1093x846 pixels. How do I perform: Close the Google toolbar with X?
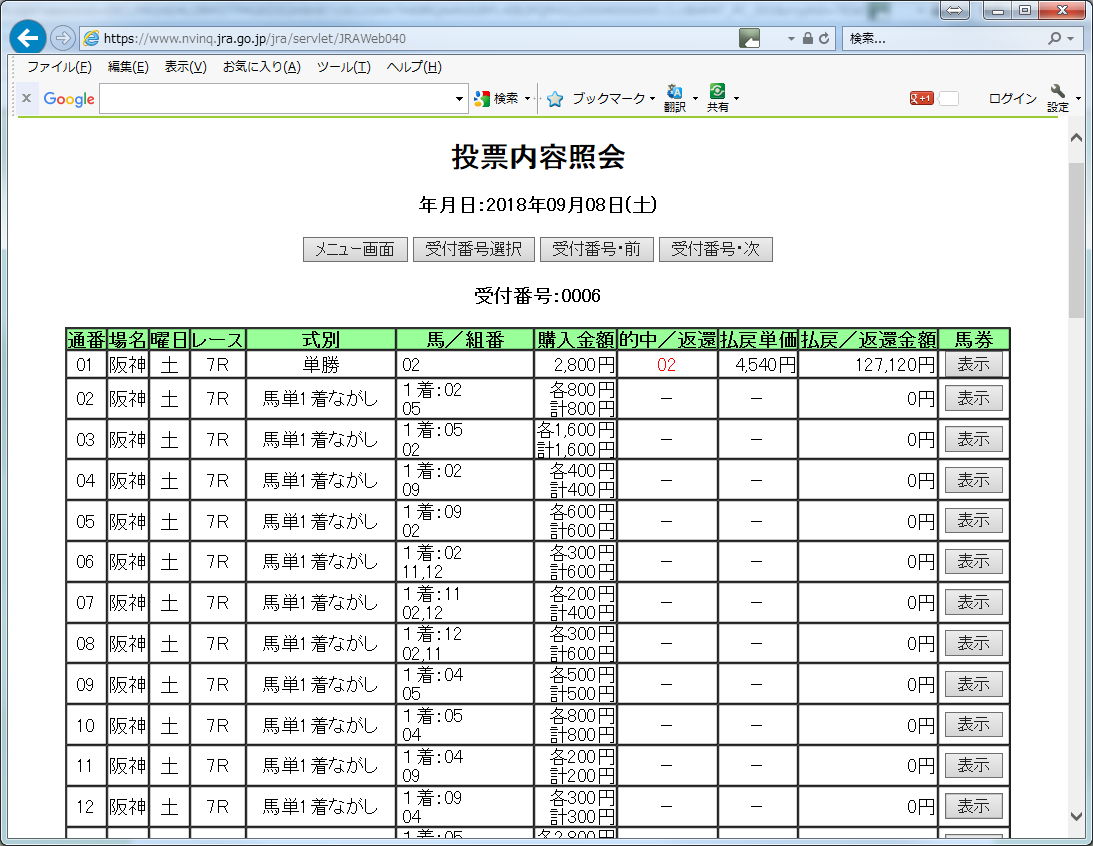[x=26, y=98]
